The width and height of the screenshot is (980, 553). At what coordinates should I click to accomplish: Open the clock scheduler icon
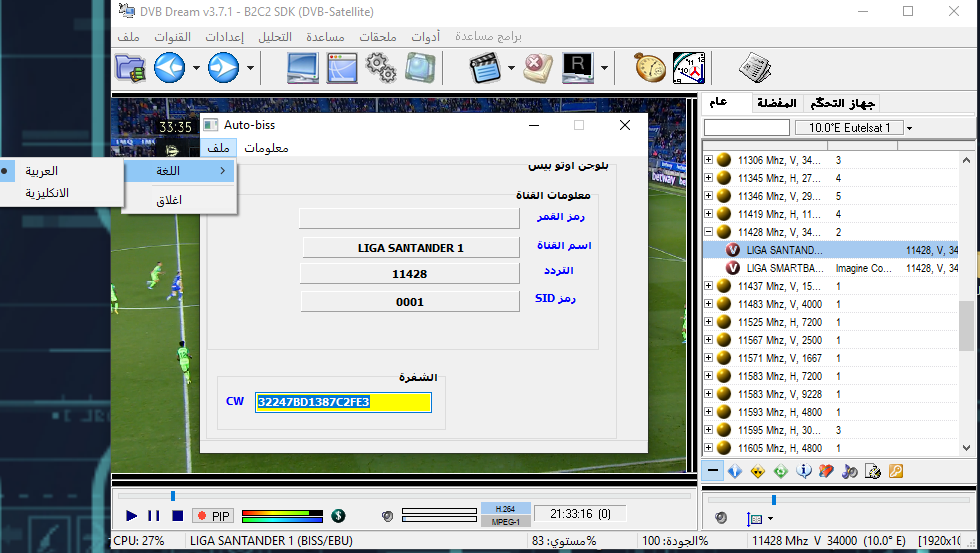pyautogui.click(x=689, y=67)
